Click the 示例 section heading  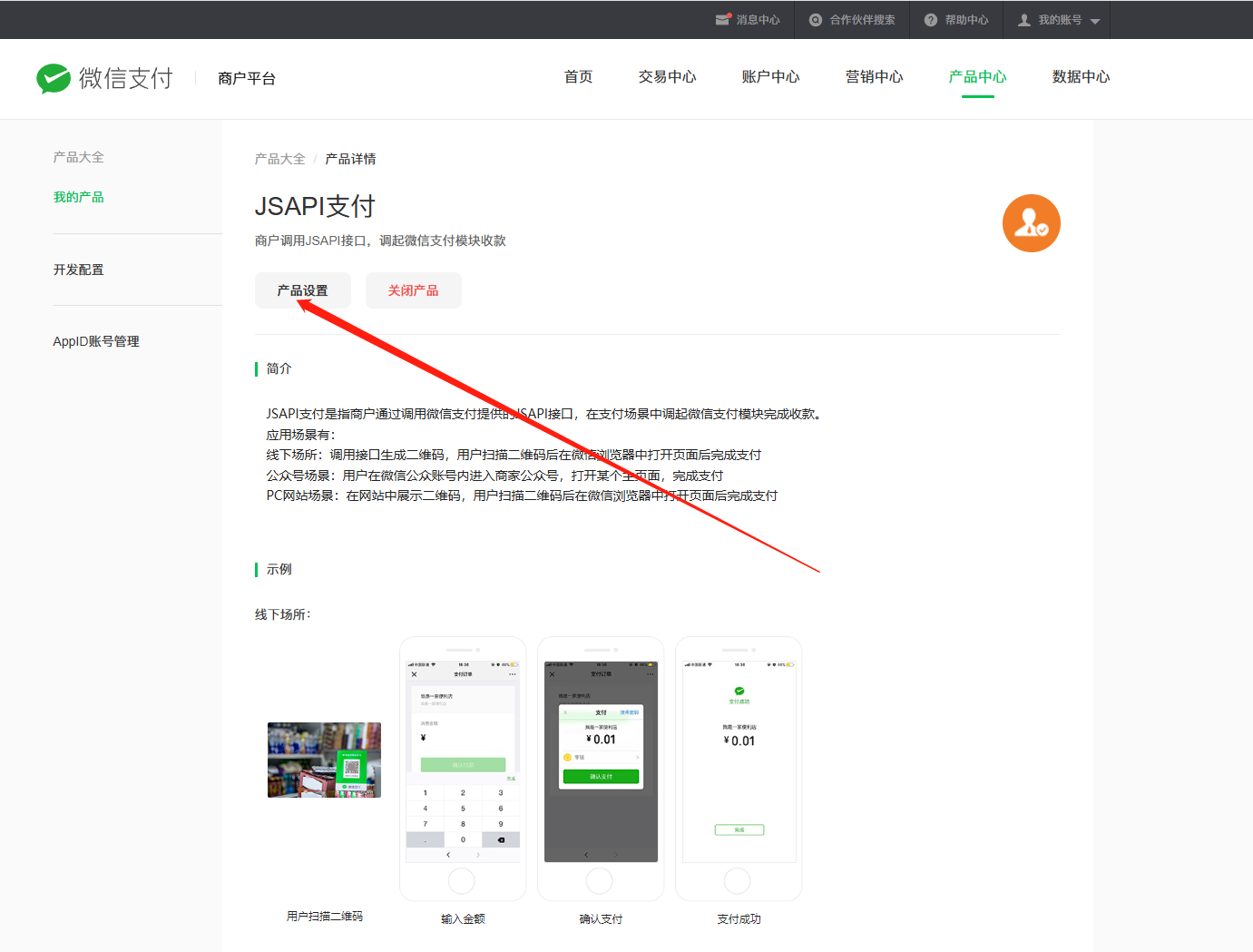[x=279, y=569]
